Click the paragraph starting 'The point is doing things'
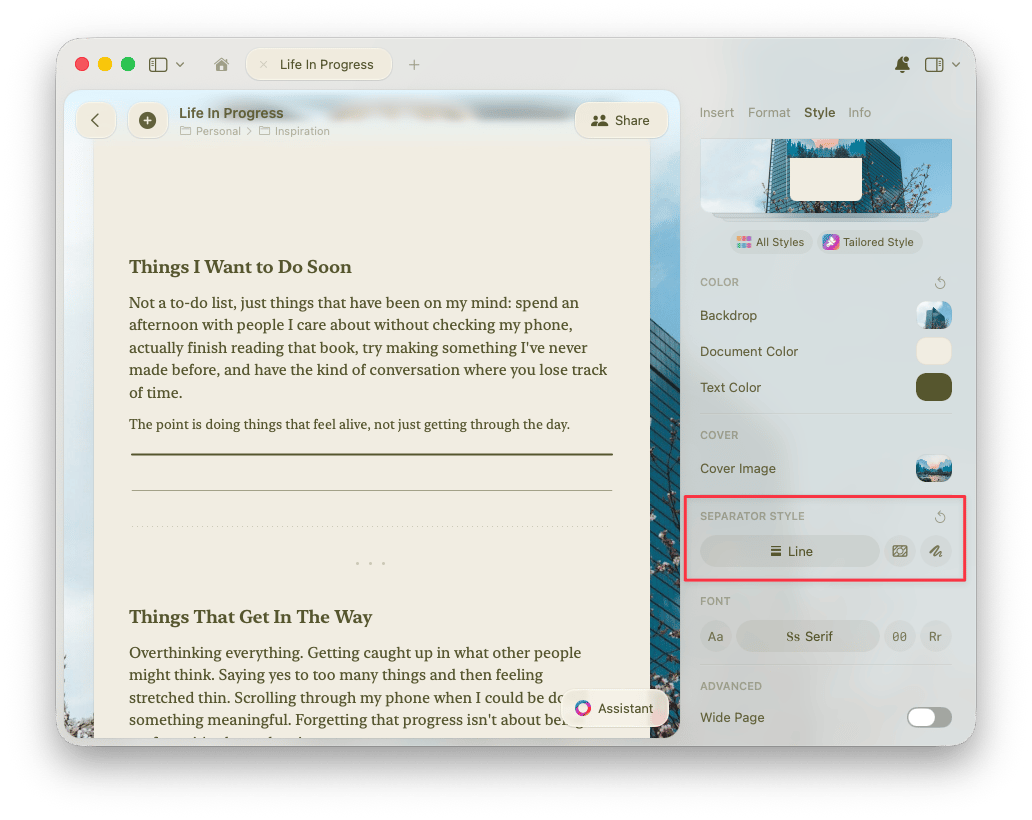This screenshot has height=820, width=1032. [349, 424]
